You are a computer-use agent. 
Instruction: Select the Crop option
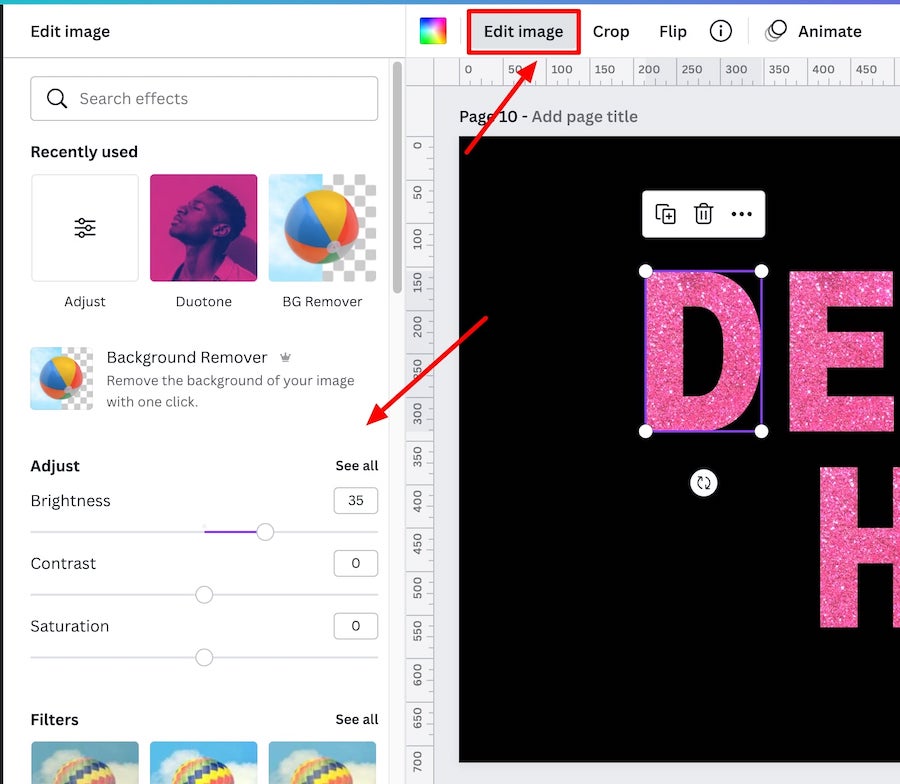(611, 32)
